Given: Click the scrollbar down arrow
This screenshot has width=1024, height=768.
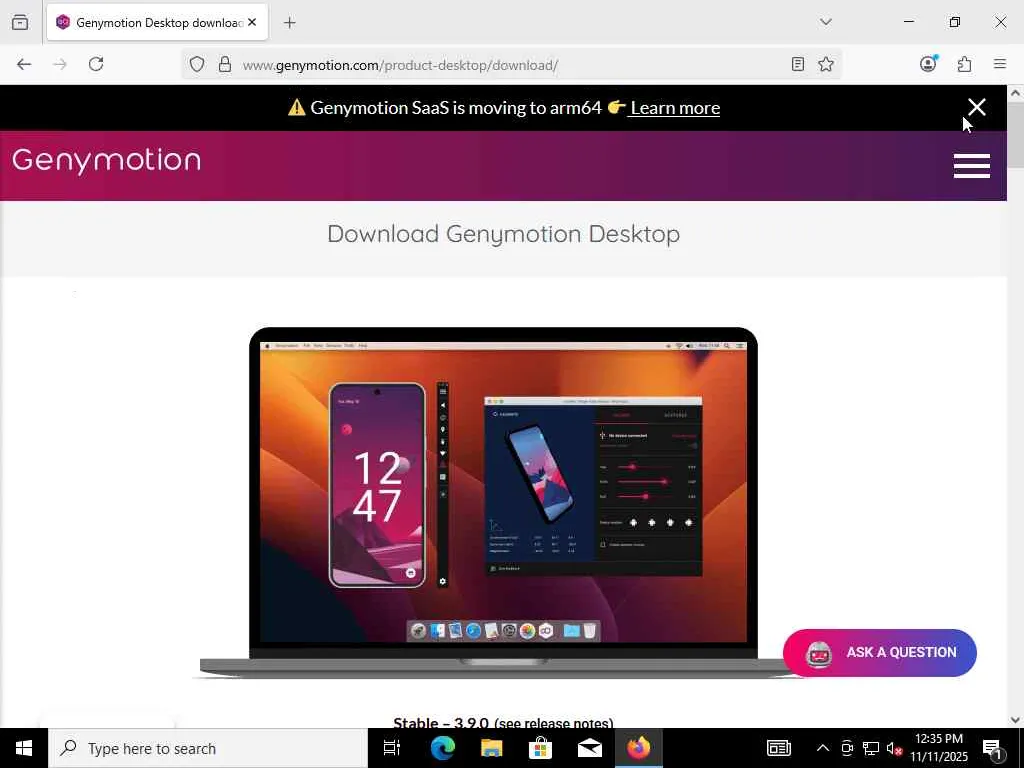Looking at the screenshot, I should point(1016,720).
